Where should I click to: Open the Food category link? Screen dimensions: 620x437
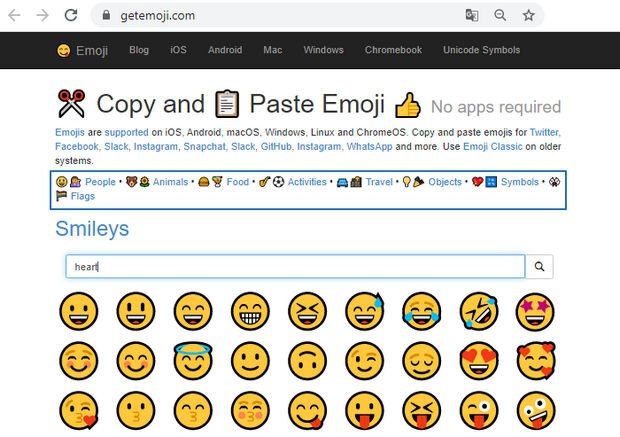pos(237,182)
